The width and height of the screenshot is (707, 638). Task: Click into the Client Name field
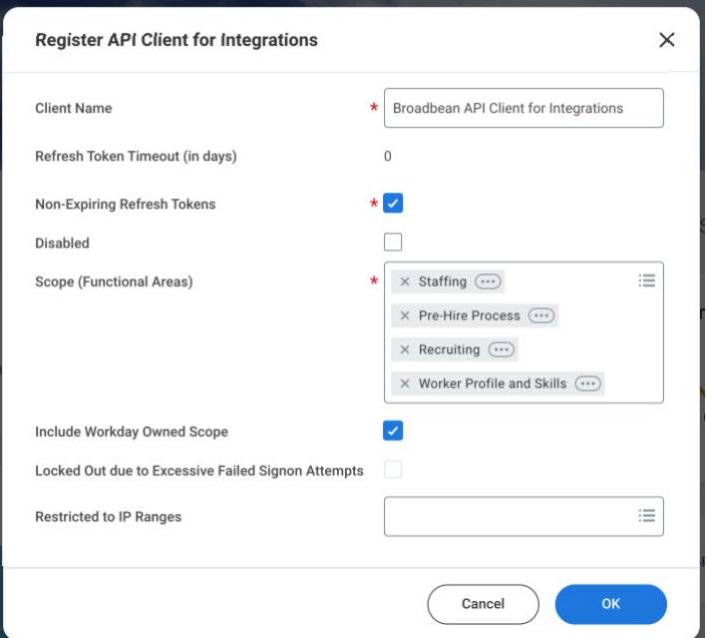[523, 108]
